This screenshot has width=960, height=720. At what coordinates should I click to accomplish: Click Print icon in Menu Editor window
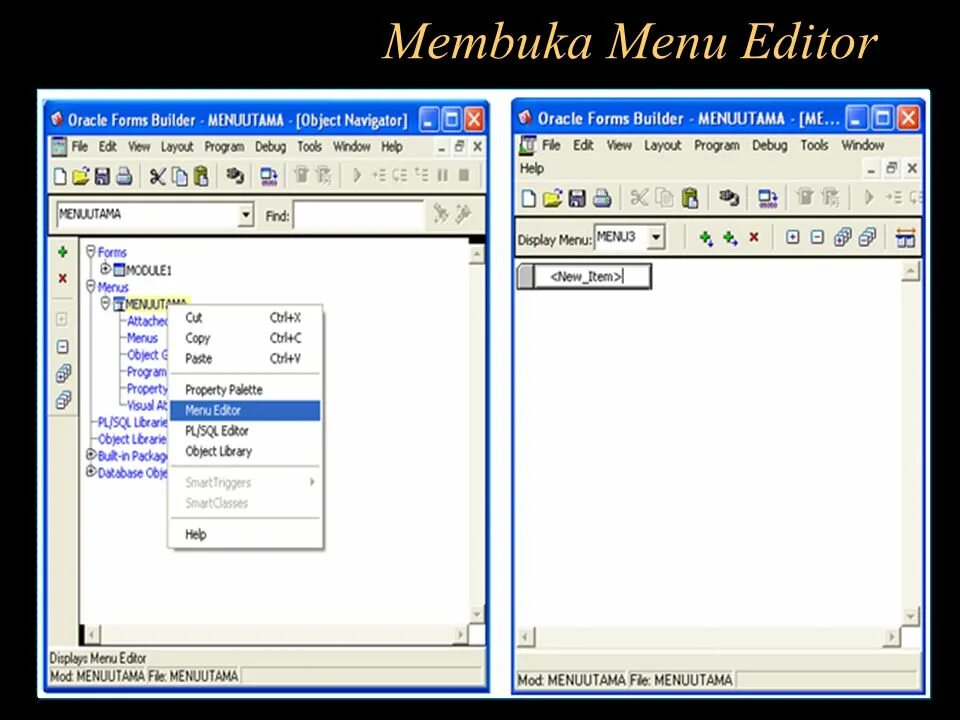point(602,198)
